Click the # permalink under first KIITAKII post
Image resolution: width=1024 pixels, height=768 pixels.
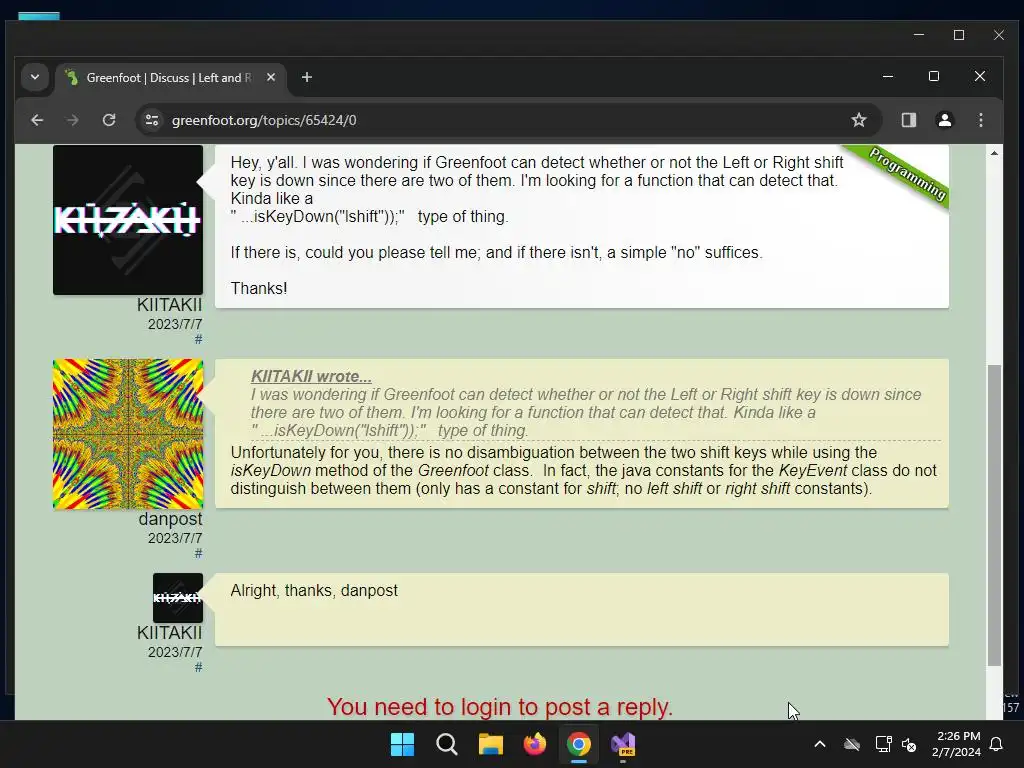(199, 339)
